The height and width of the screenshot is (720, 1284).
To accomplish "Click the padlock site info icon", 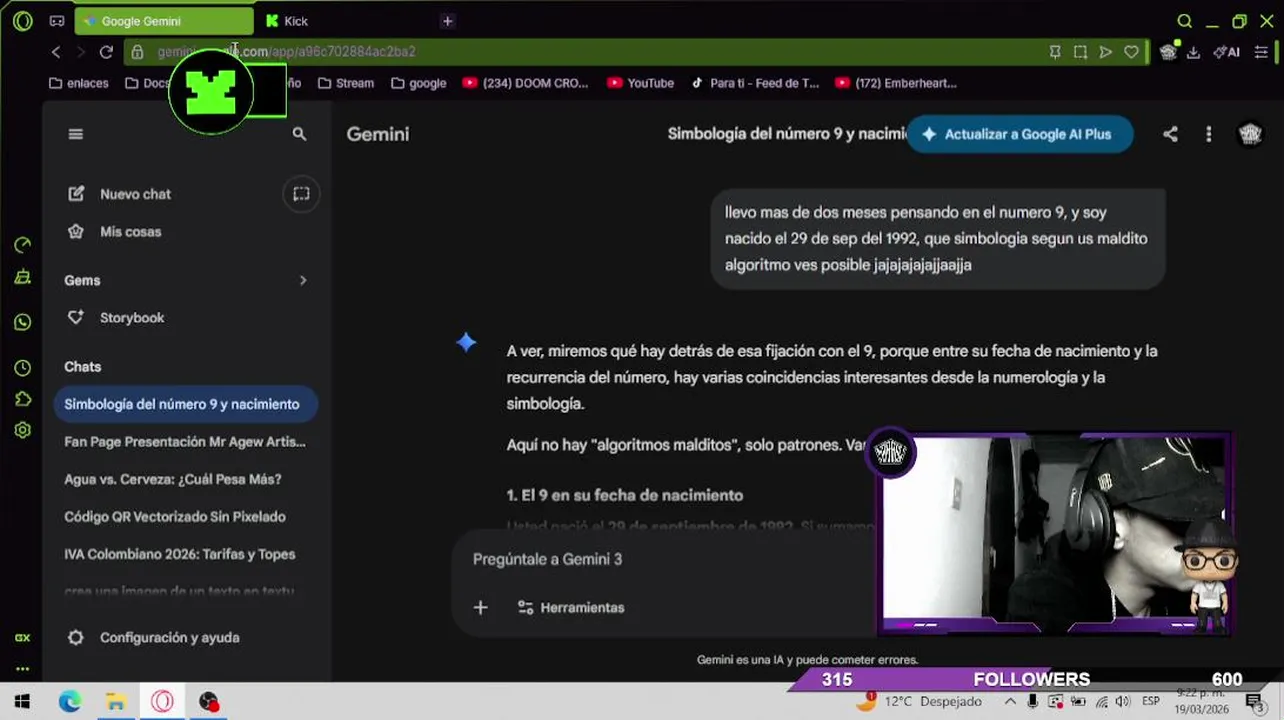I will click(138, 52).
